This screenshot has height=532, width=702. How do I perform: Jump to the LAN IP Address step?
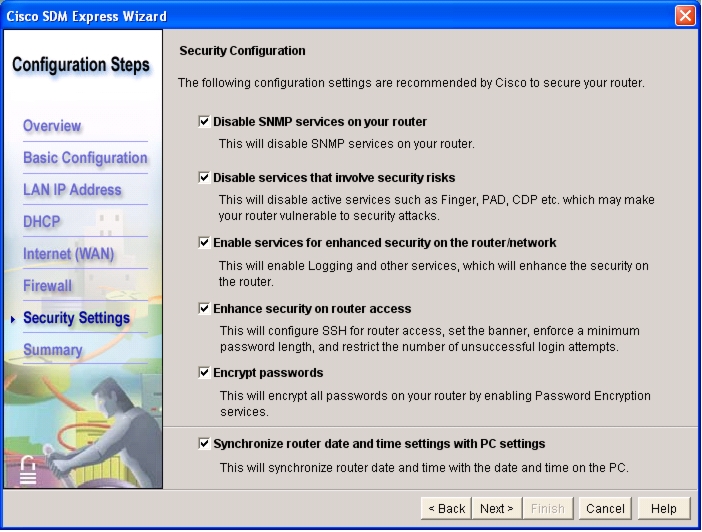pyautogui.click(x=72, y=190)
